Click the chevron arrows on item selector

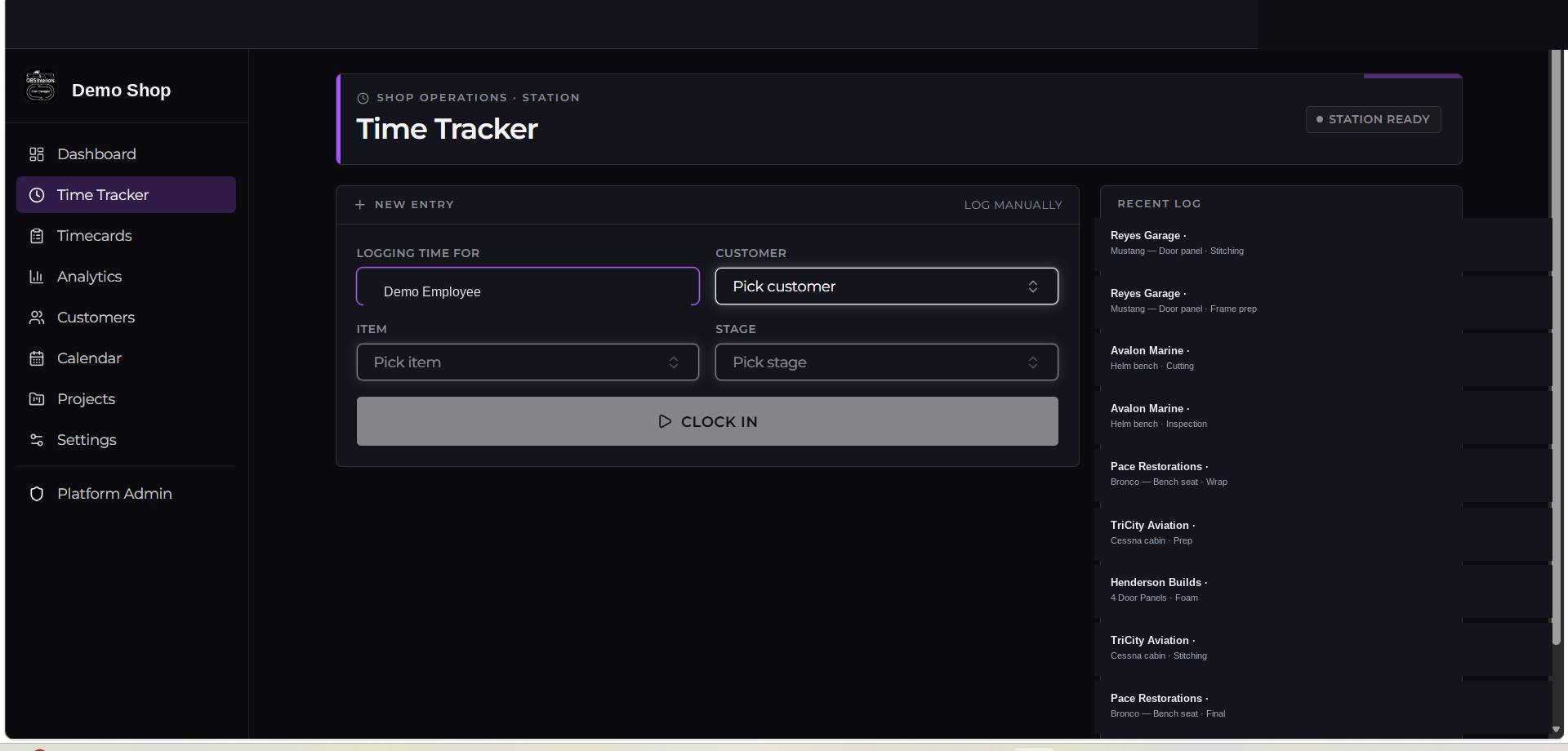[x=674, y=362]
